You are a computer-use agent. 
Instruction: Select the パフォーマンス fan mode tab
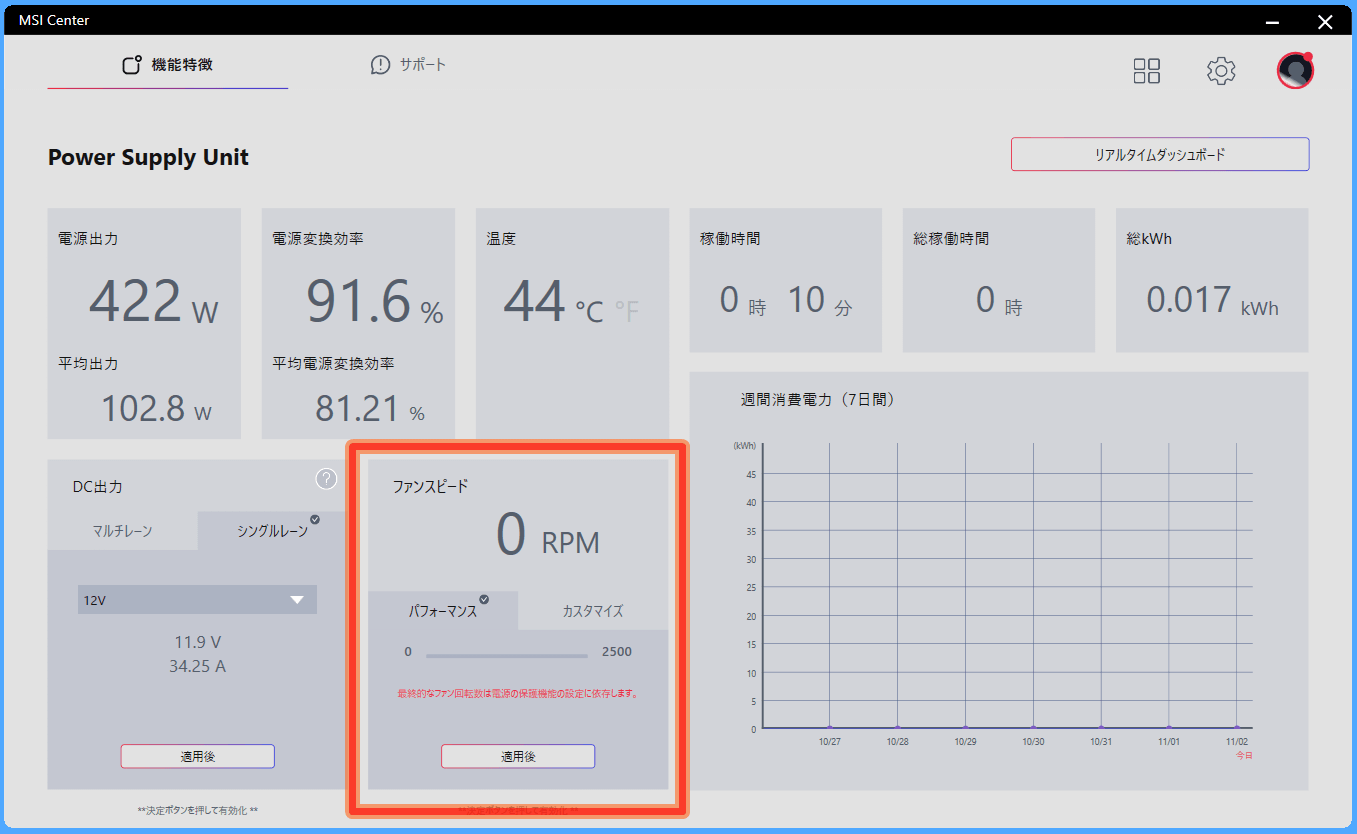coord(443,611)
